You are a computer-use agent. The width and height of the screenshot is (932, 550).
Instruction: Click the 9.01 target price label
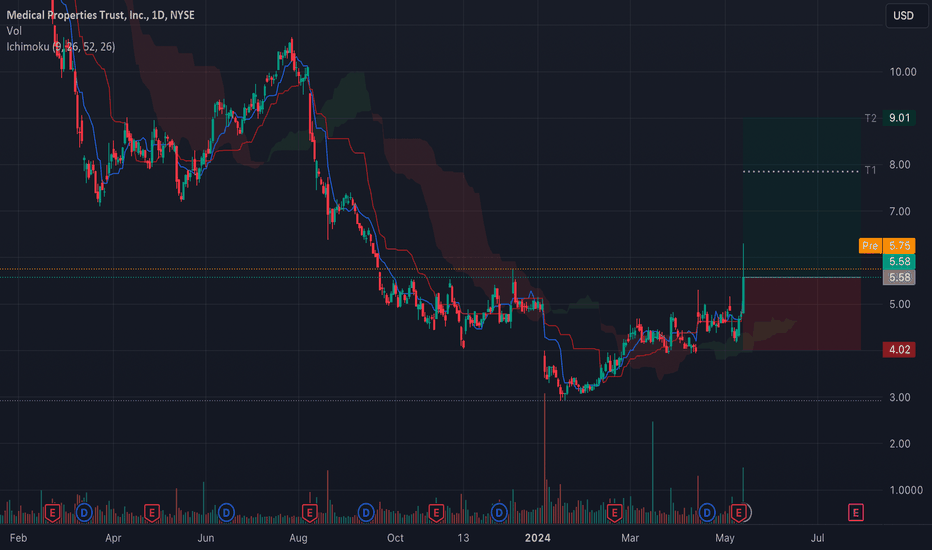pos(899,118)
